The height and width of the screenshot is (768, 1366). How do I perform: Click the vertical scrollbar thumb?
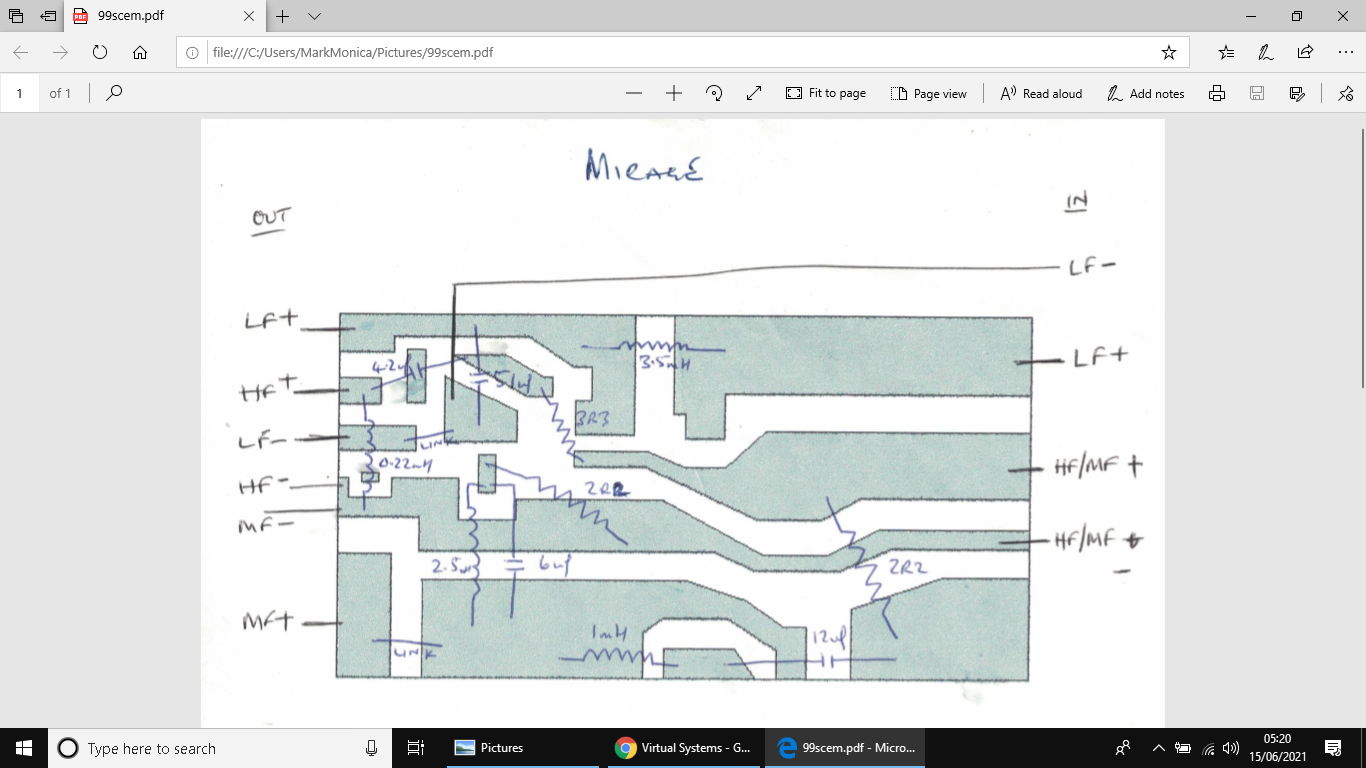(x=1359, y=260)
